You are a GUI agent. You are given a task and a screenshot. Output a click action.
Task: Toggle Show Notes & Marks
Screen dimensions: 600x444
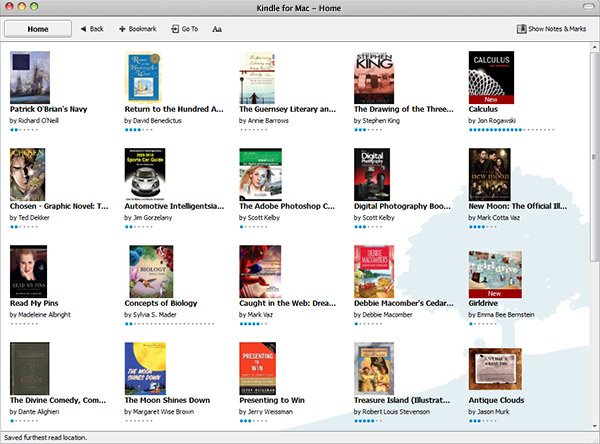coord(550,29)
